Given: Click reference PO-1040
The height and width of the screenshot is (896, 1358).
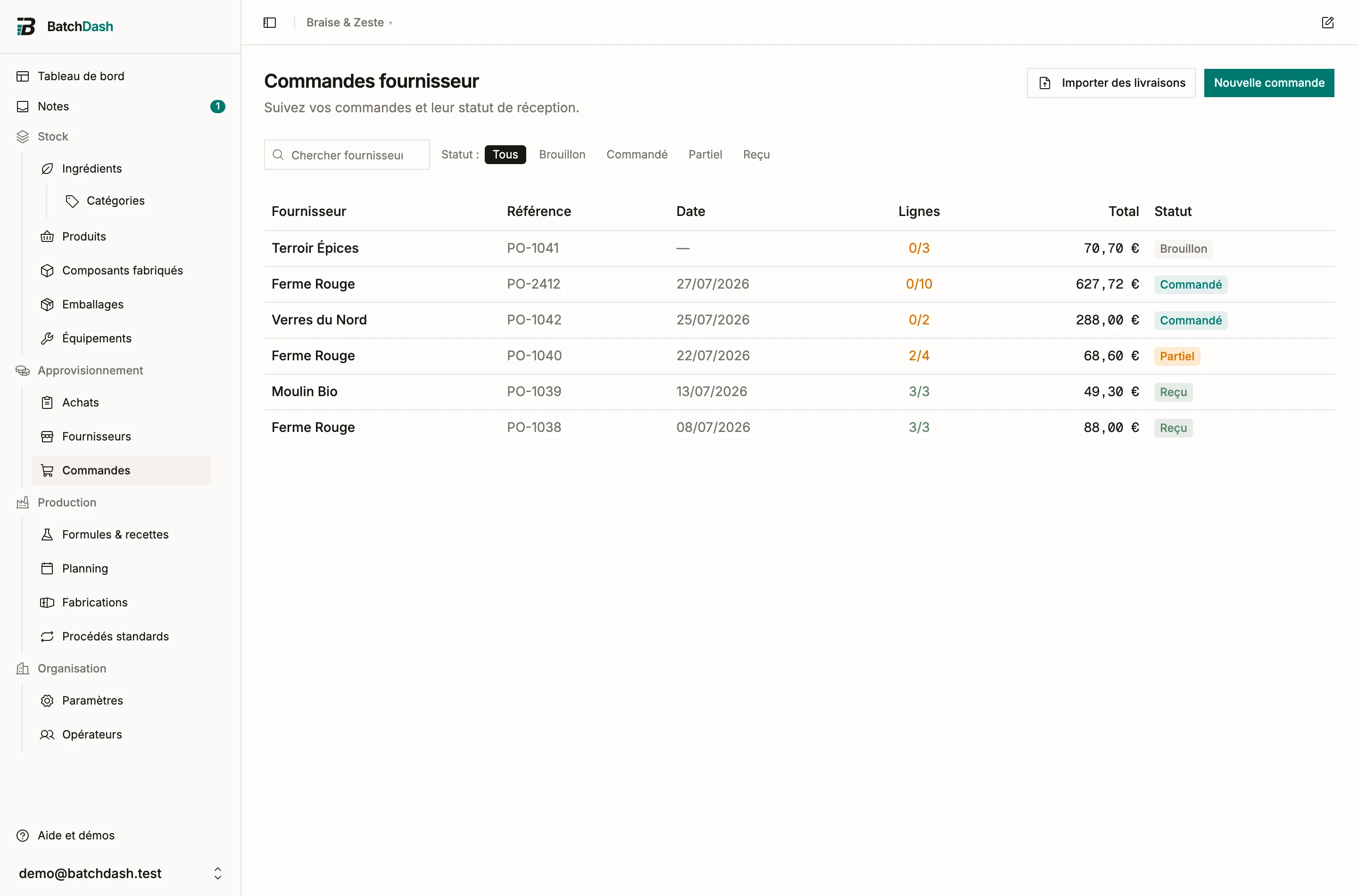Looking at the screenshot, I should tap(534, 356).
